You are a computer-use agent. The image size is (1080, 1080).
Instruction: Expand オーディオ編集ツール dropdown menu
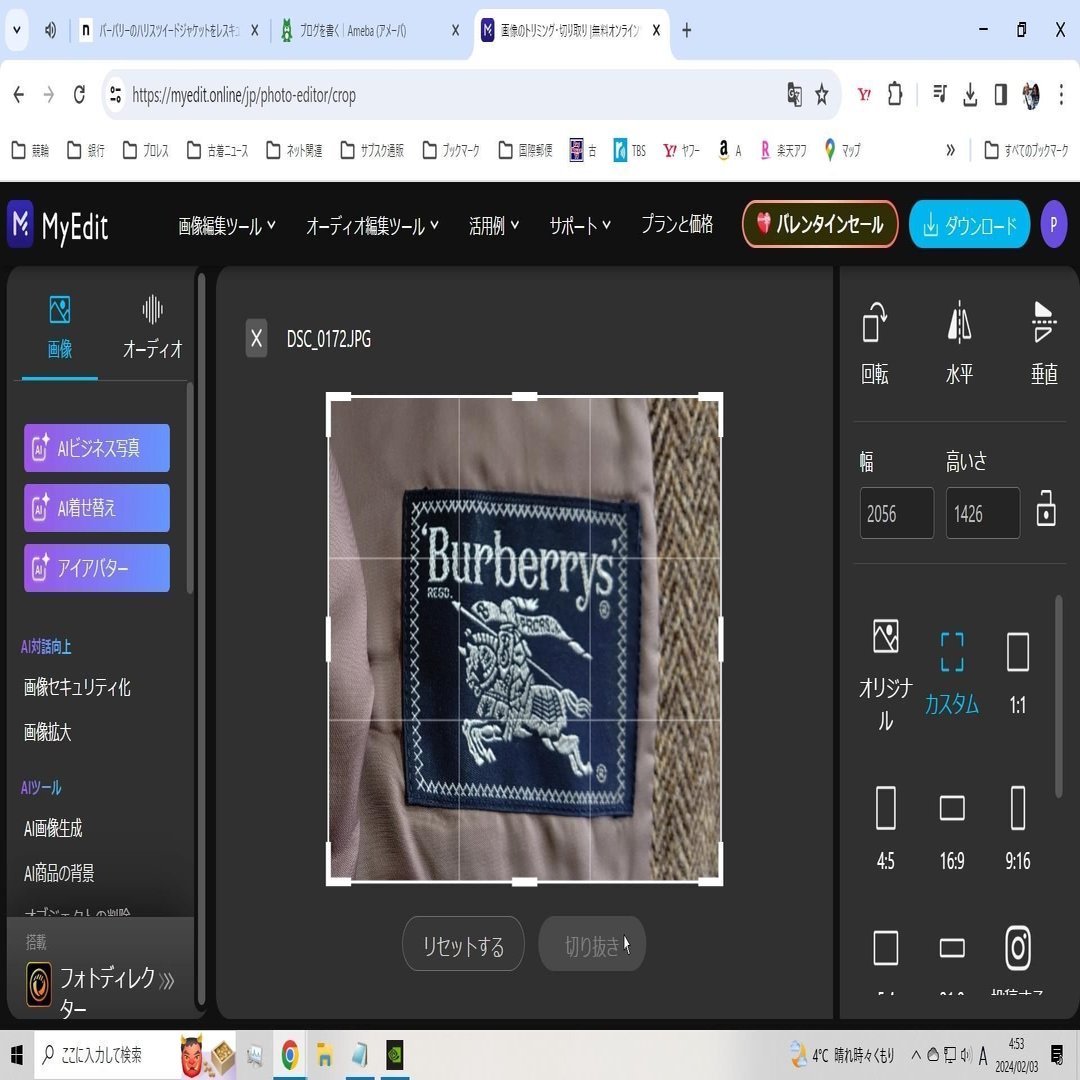(372, 225)
